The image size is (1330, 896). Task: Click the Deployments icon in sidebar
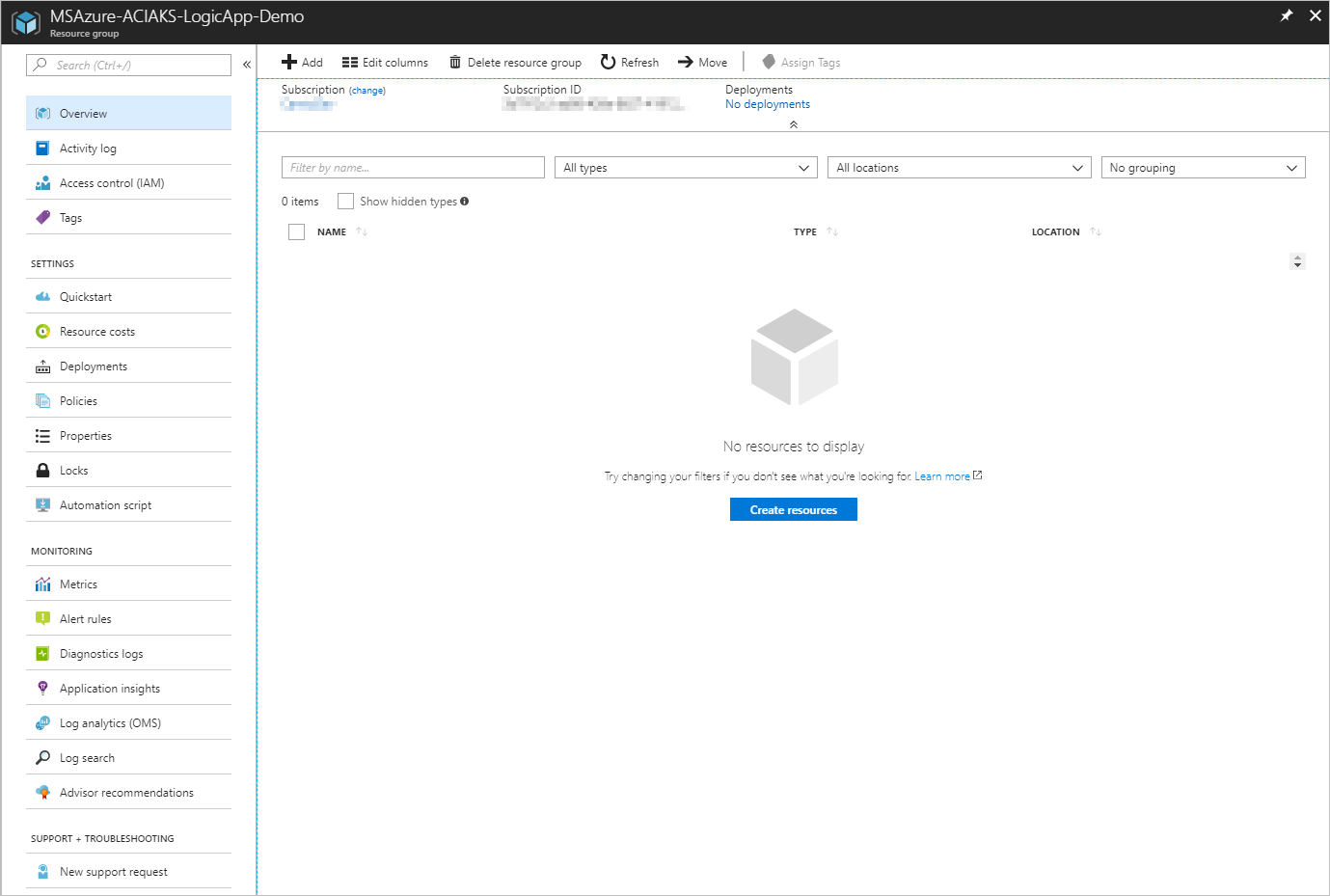42,367
